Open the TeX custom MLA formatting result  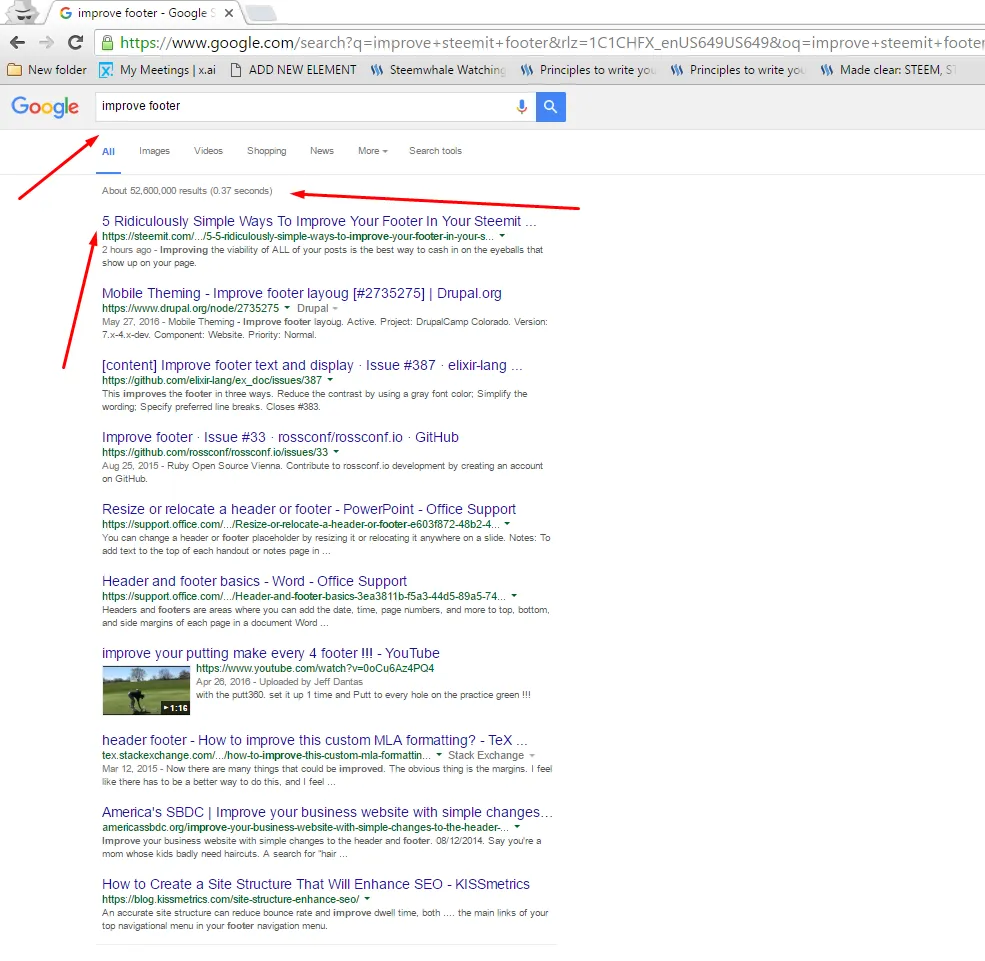tap(315, 740)
